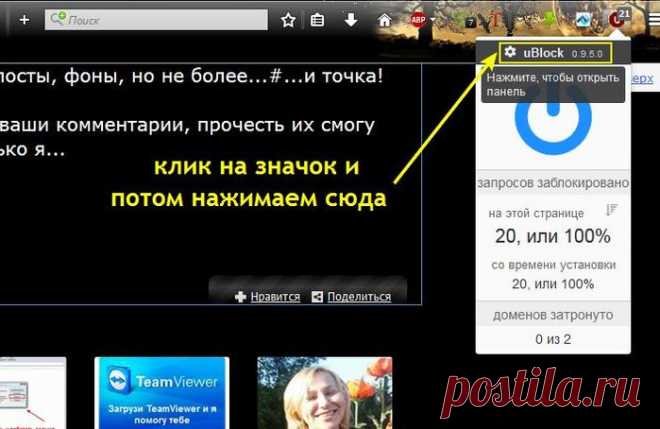Image resolution: width=660 pixels, height=429 pixels.
Task: Click the 'запросов заблокировано' heading
Action: pos(553,183)
